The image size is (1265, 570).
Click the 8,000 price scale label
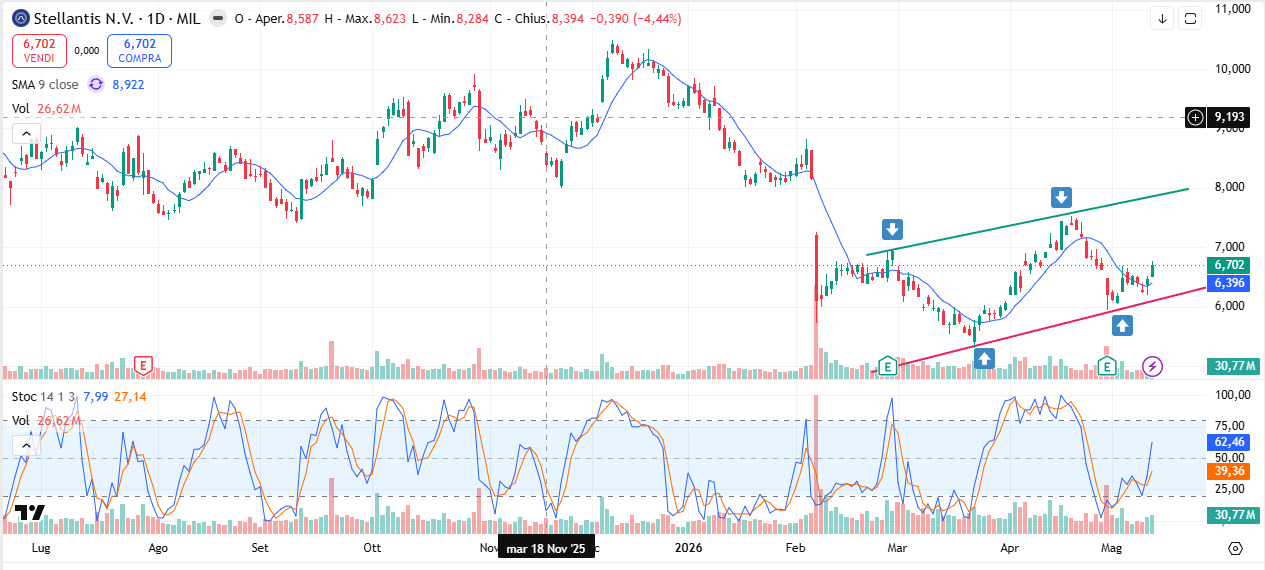coord(1230,187)
